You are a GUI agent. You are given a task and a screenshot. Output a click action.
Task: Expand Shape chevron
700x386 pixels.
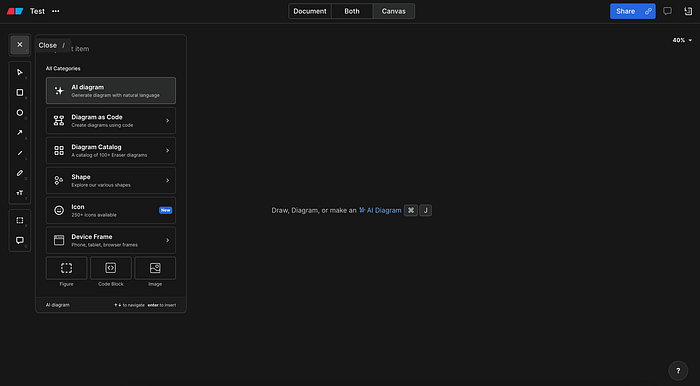click(x=167, y=180)
